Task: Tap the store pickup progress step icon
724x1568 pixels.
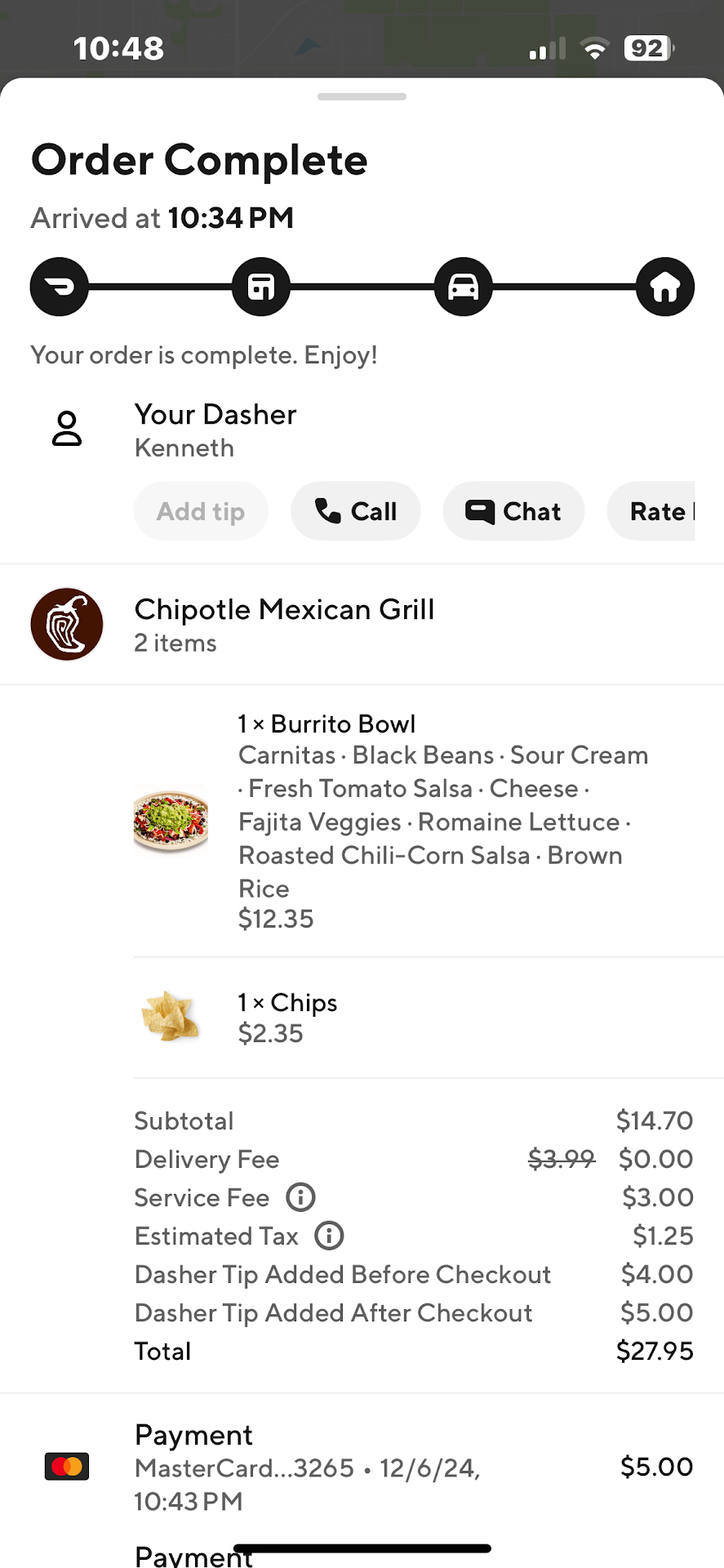Action: tap(261, 287)
